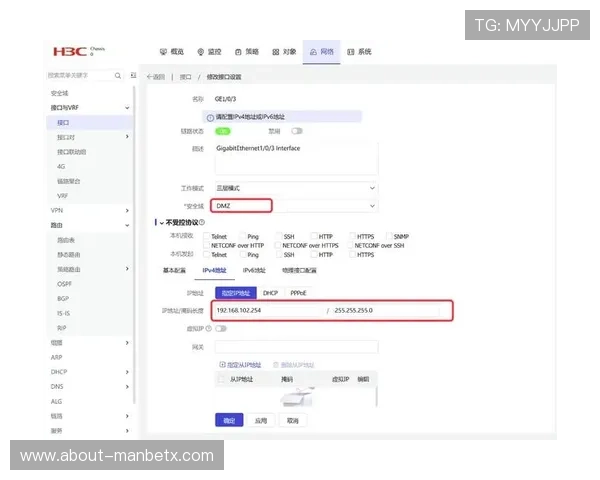
Task: Select the DHCP address mode
Action: [x=270, y=293]
